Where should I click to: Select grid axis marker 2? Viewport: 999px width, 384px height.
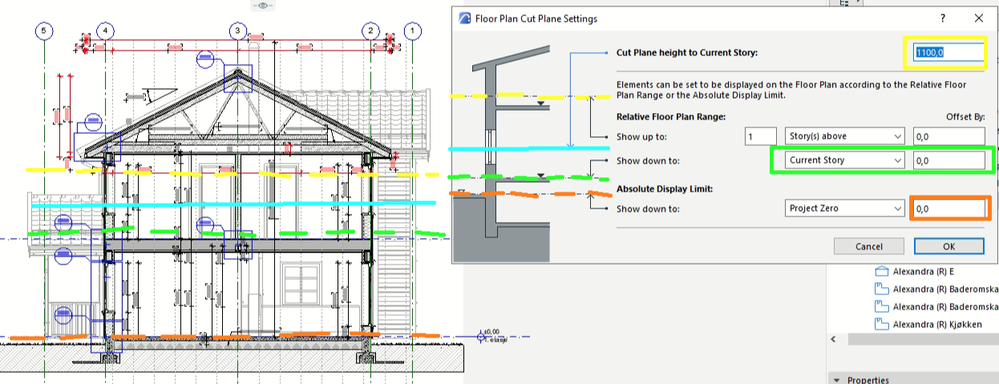(x=370, y=31)
